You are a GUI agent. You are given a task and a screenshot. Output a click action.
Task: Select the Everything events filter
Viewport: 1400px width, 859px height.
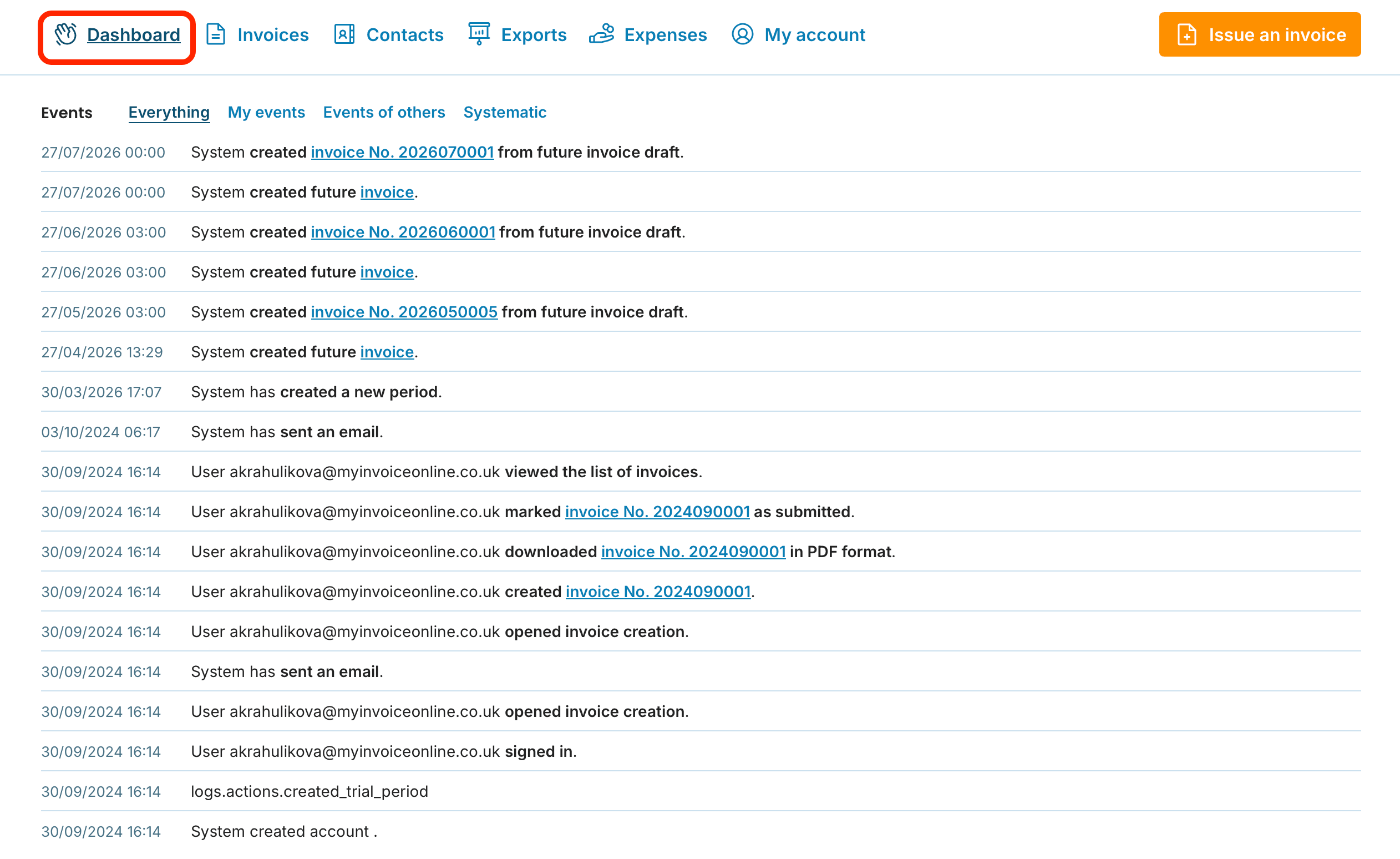[x=169, y=113]
